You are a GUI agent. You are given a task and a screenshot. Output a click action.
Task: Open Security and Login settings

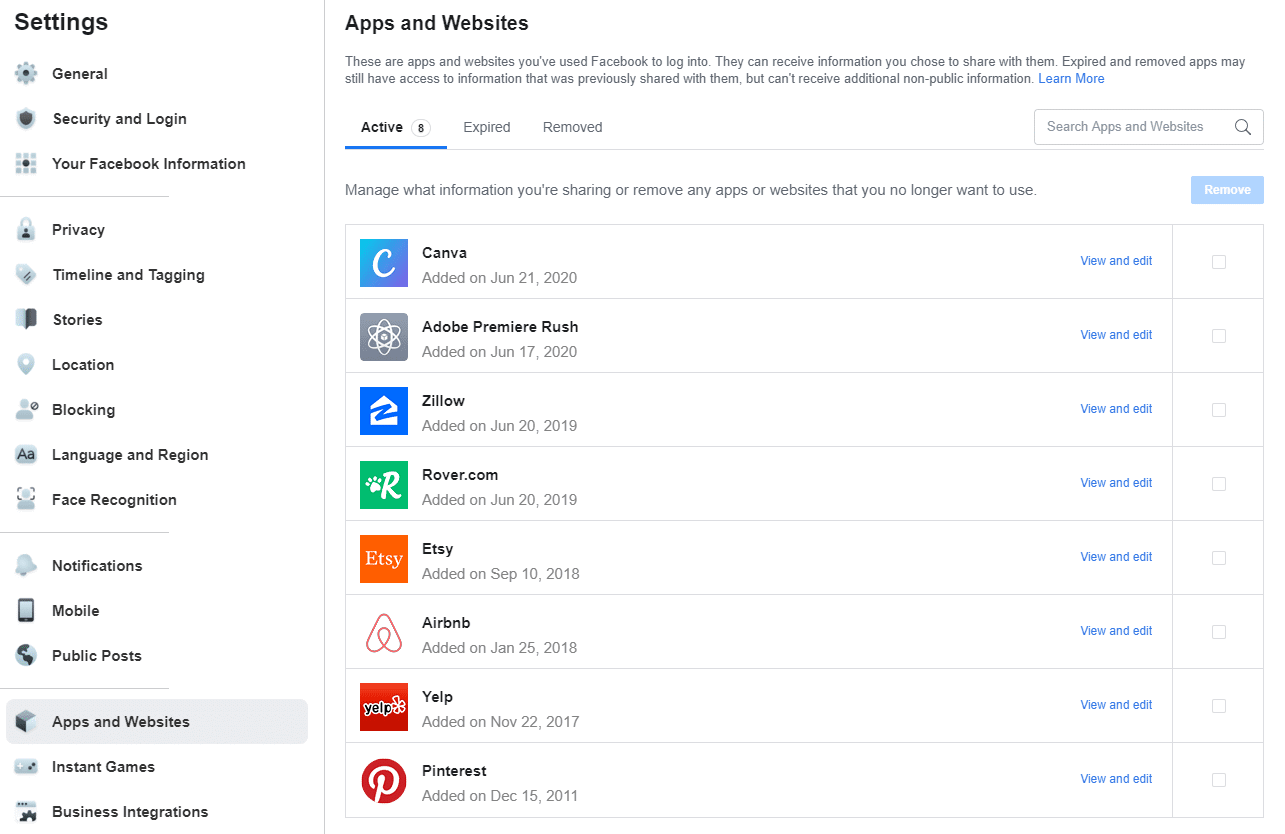coord(119,119)
